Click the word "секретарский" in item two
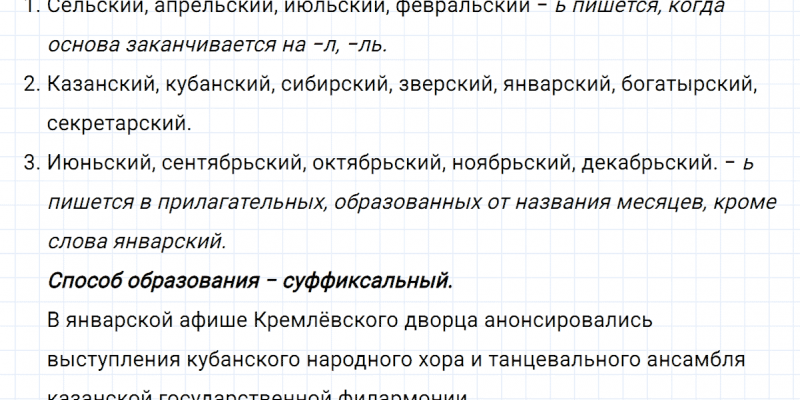The image size is (800, 400). pos(117,124)
